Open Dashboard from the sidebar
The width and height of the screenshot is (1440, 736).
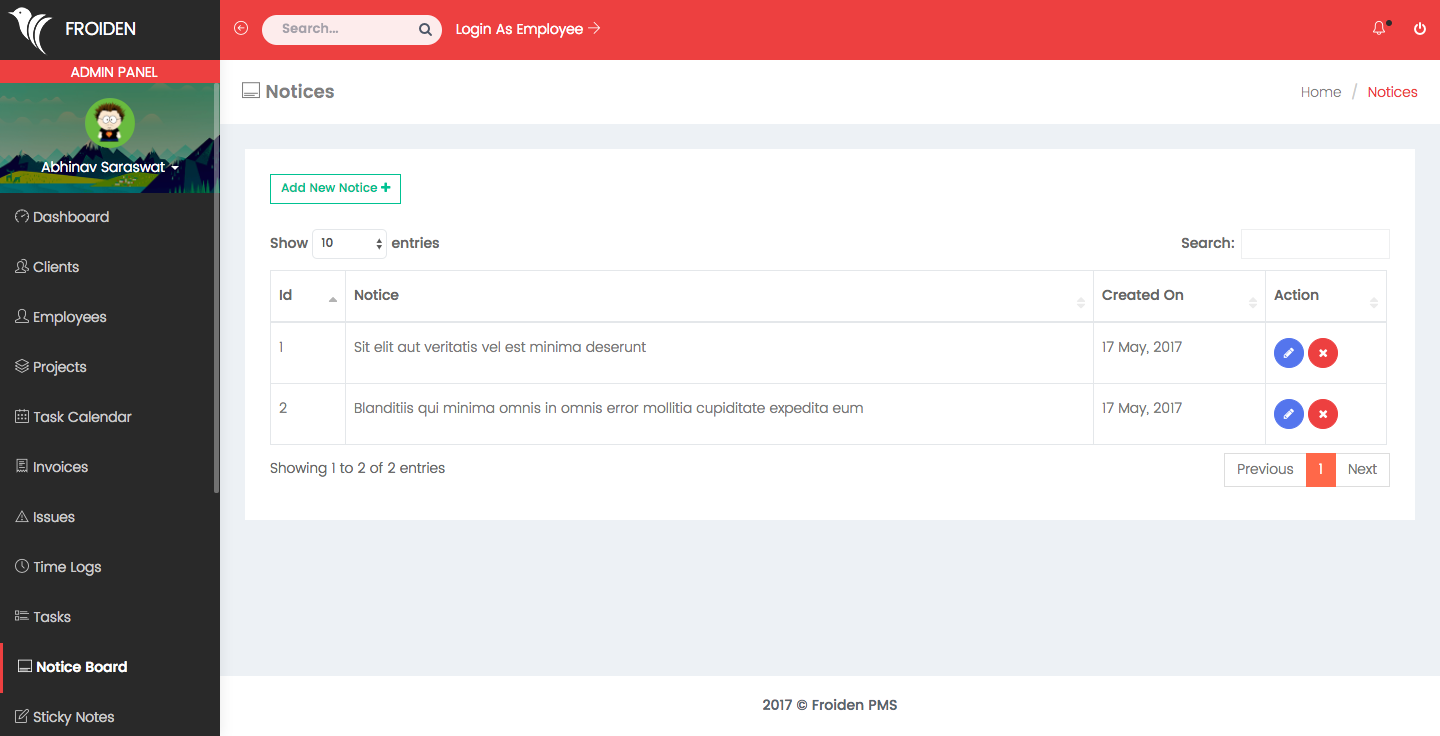70,217
